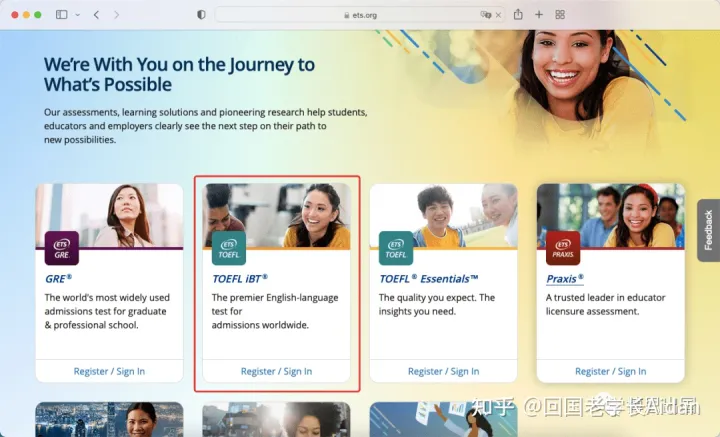Open the TOEFL Essentials title link
Screen dimensions: 720x437
pos(429,279)
